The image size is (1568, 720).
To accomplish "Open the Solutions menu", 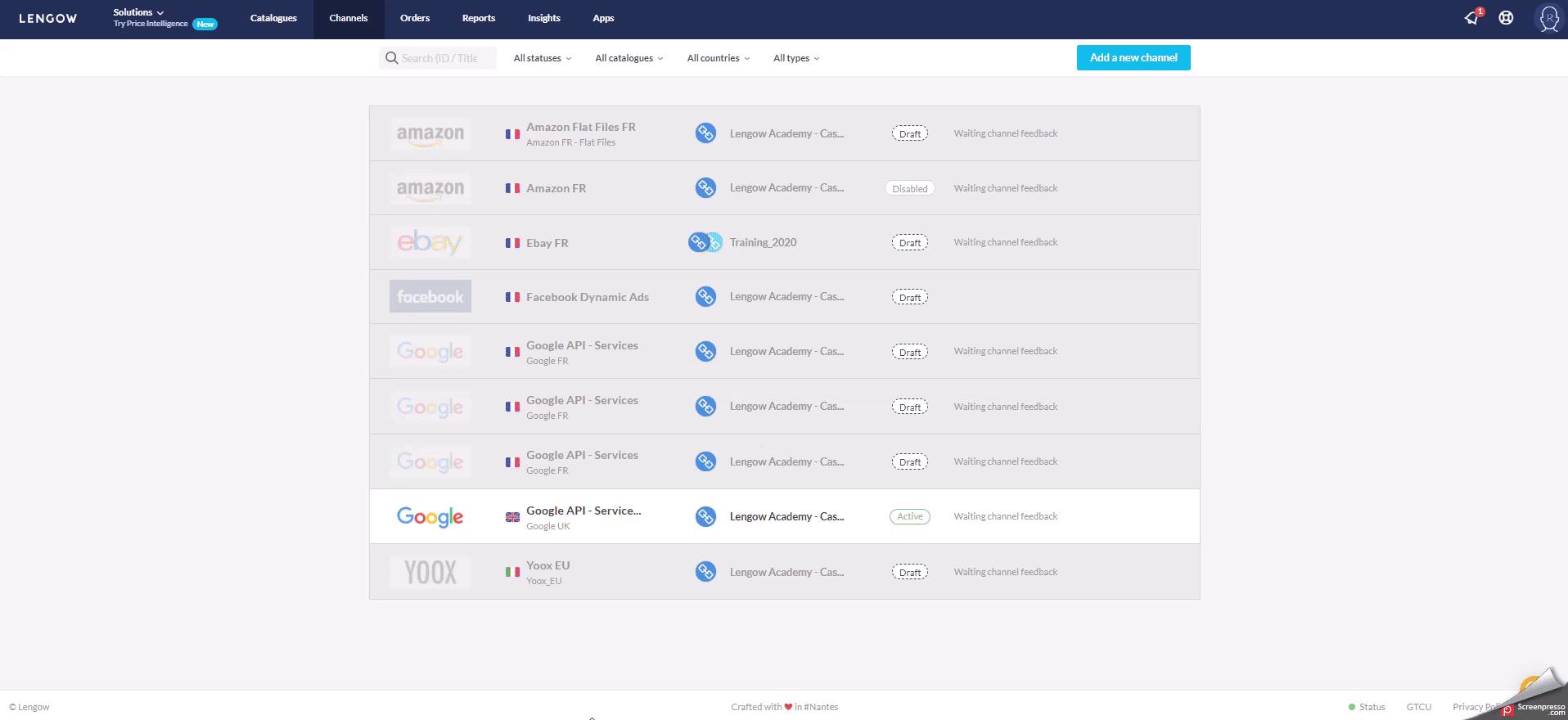I will tap(138, 12).
